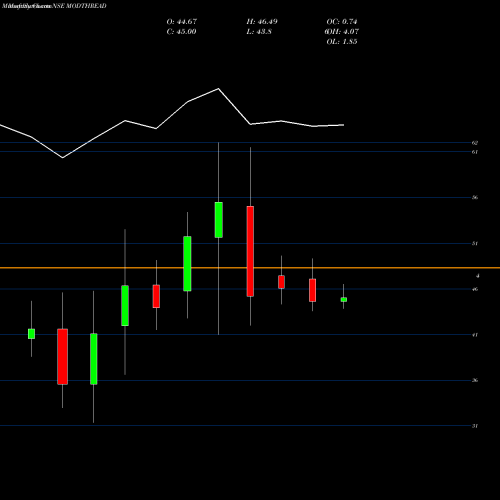Click the OH: 4.07 reading
500x500 pixels.
[342, 32]
